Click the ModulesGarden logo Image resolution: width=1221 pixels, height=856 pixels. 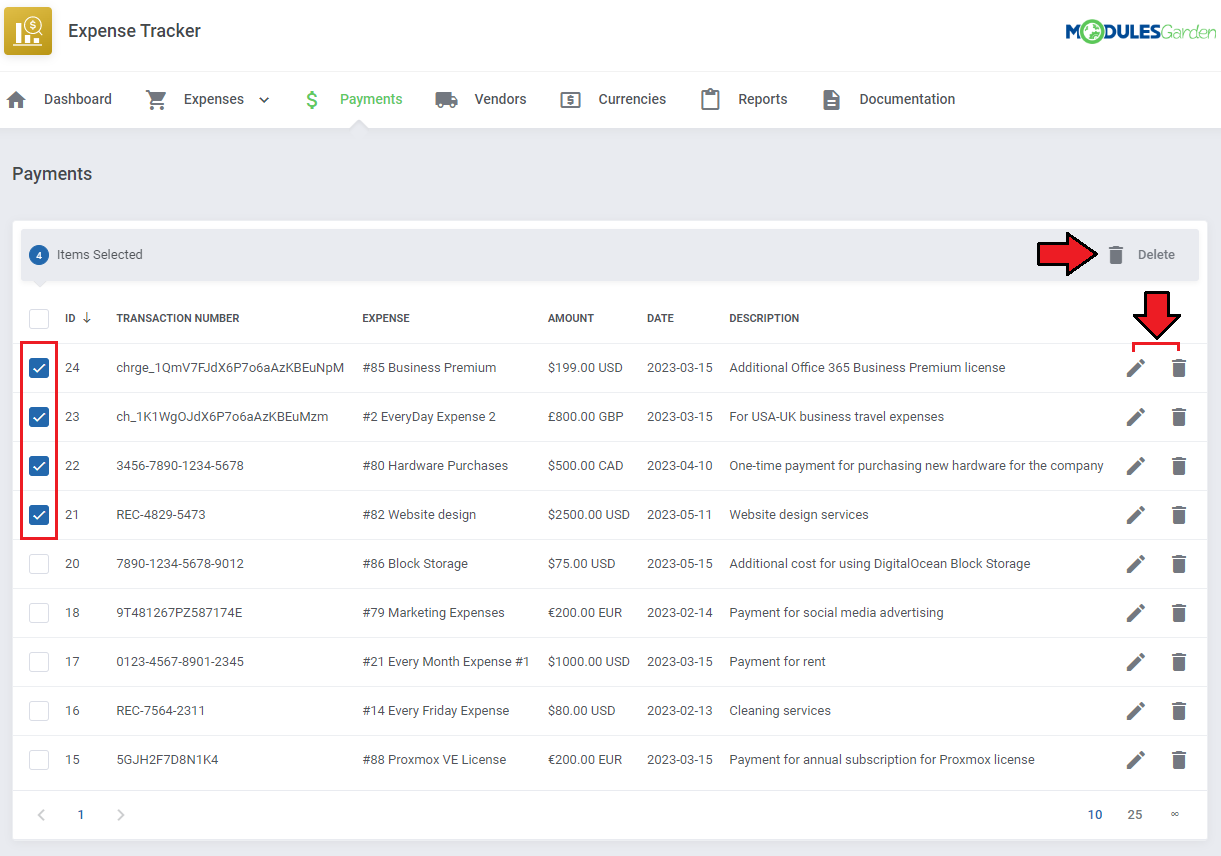click(1140, 32)
